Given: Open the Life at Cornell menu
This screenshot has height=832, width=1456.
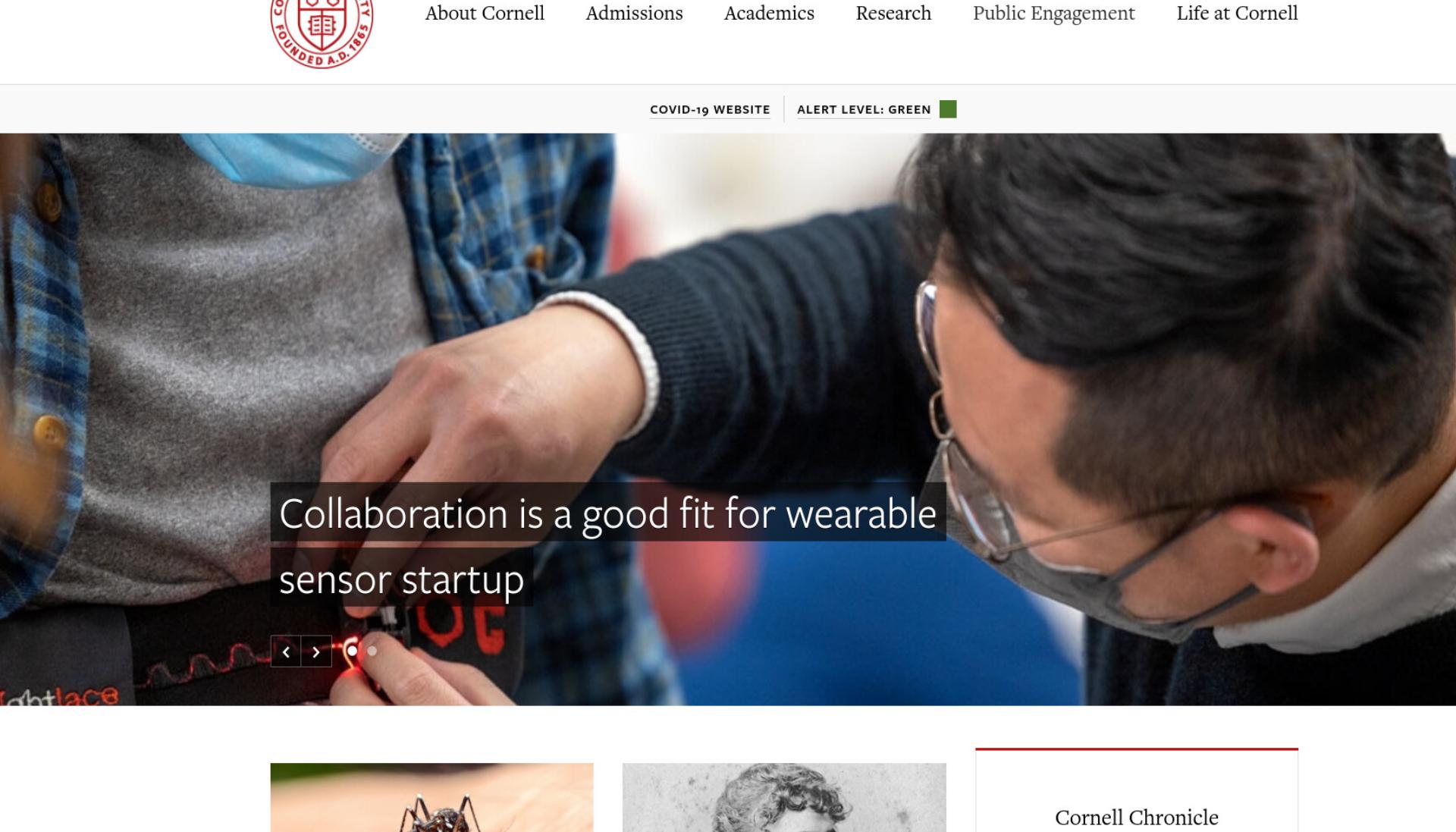Looking at the screenshot, I should coord(1237,13).
